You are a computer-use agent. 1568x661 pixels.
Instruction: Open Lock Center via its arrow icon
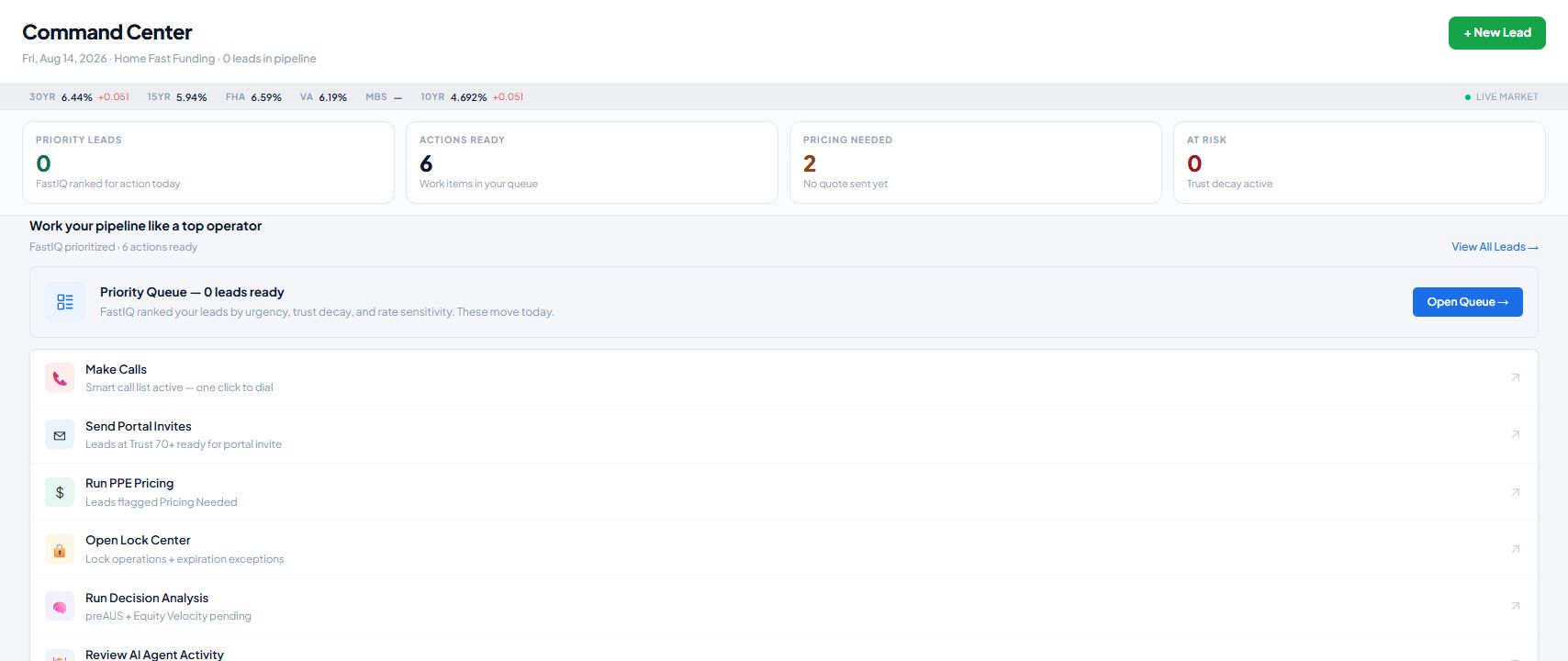[1516, 549]
